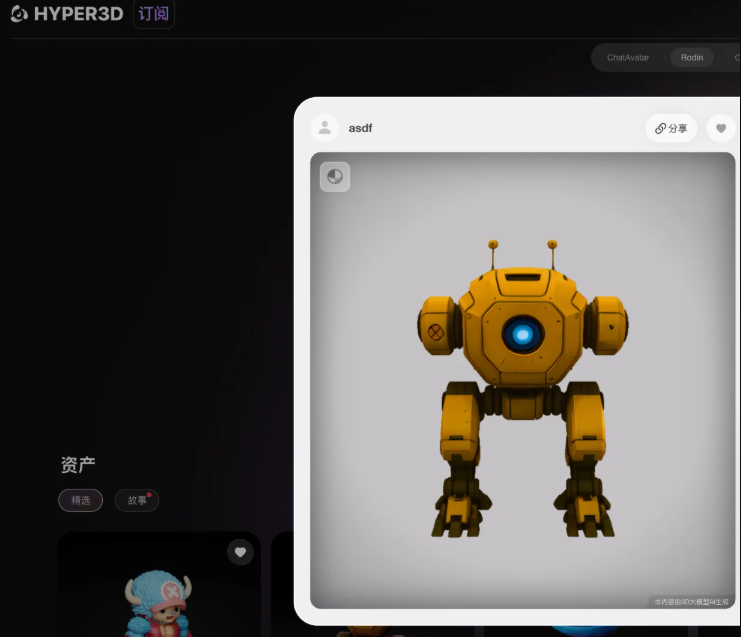Select the 精选 featured filter
Image resolution: width=741 pixels, height=637 pixels.
coord(80,500)
